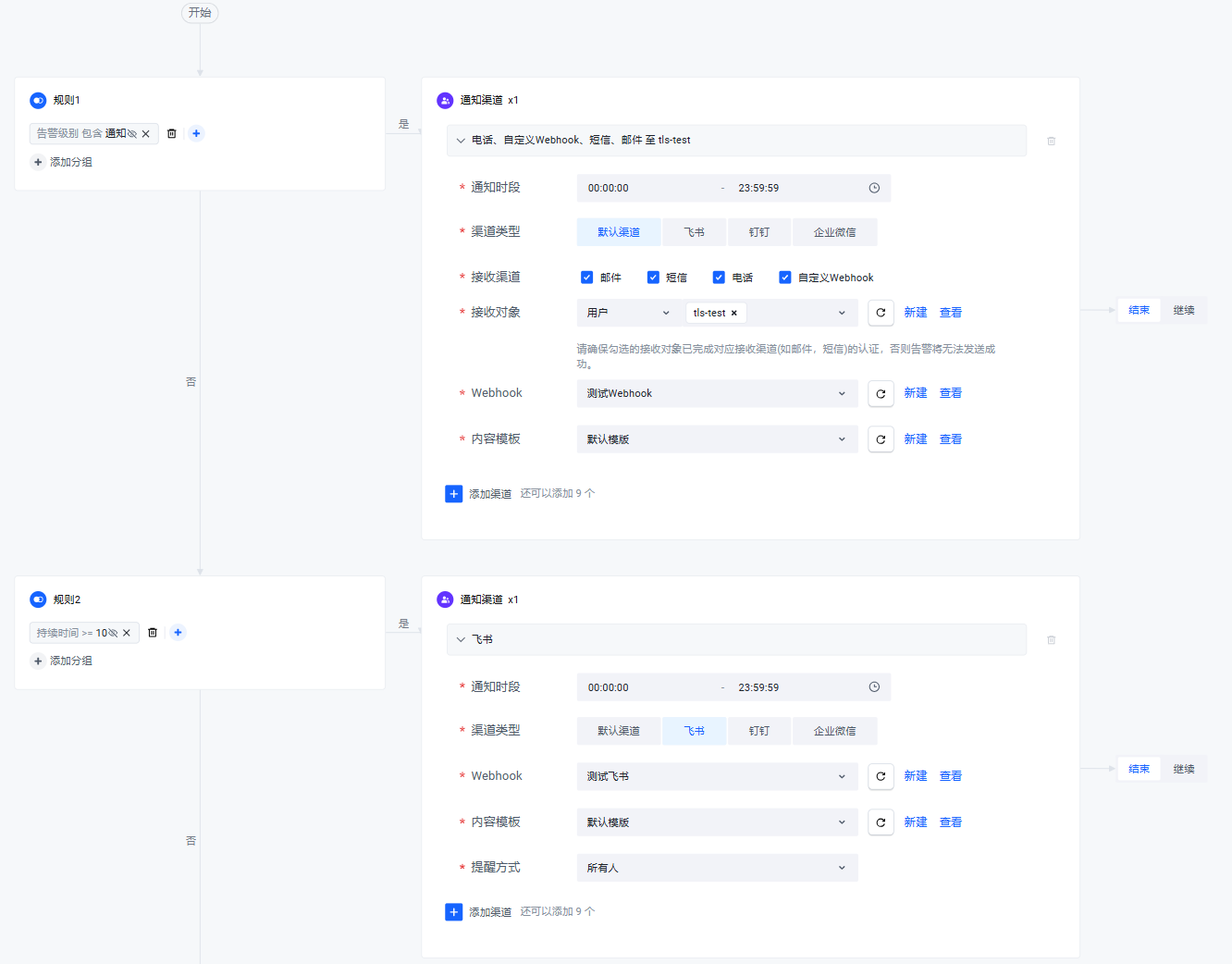Refresh the 规则2 测试飞书 Webhook list
This screenshot has width=1232, height=964.
pos(881,776)
